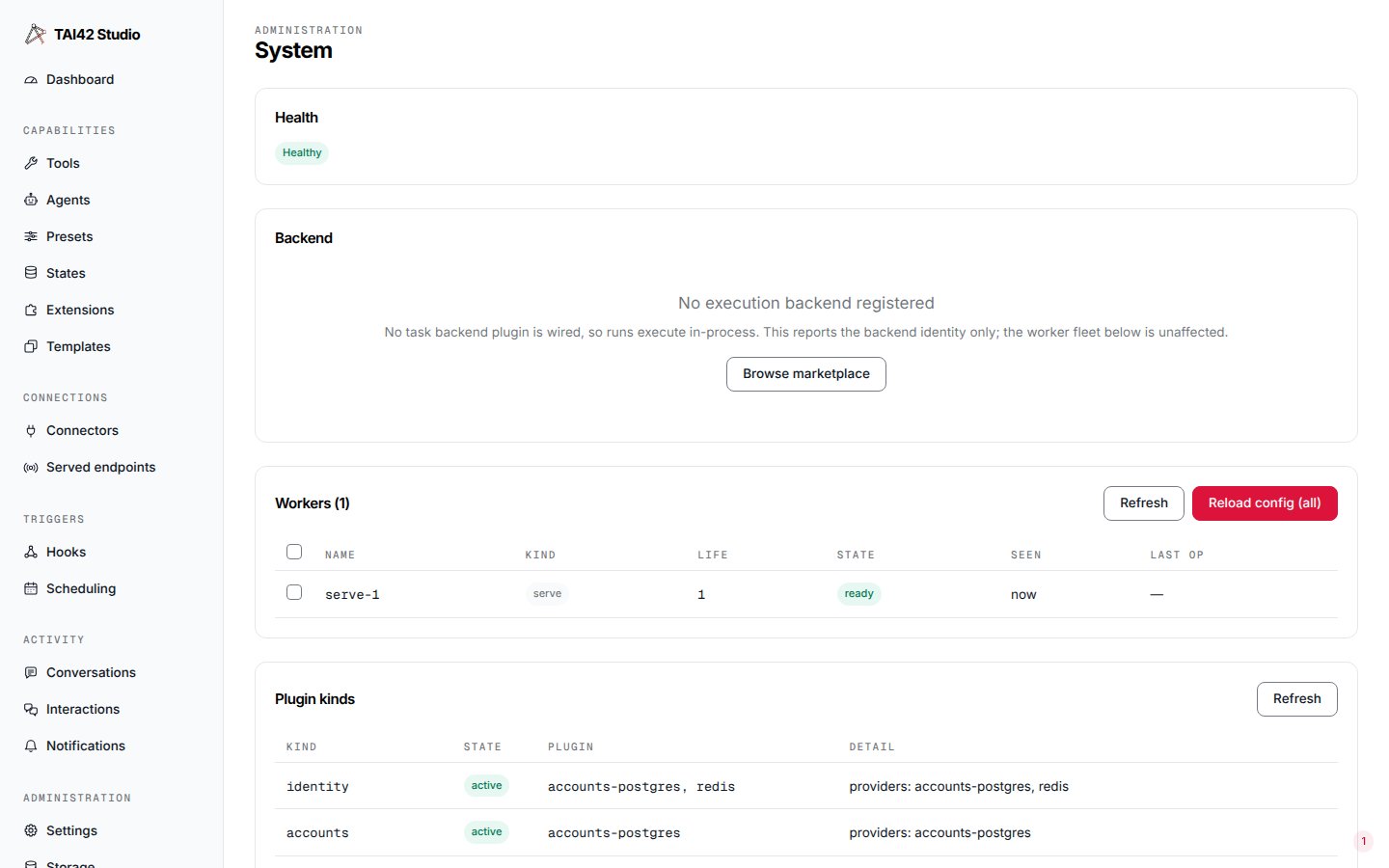Open Dashboard via its gauge icon
The width and height of the screenshot is (1389, 868).
31,80
